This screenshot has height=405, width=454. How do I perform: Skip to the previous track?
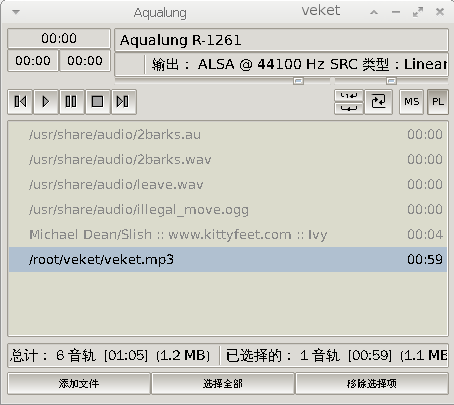tap(20, 102)
